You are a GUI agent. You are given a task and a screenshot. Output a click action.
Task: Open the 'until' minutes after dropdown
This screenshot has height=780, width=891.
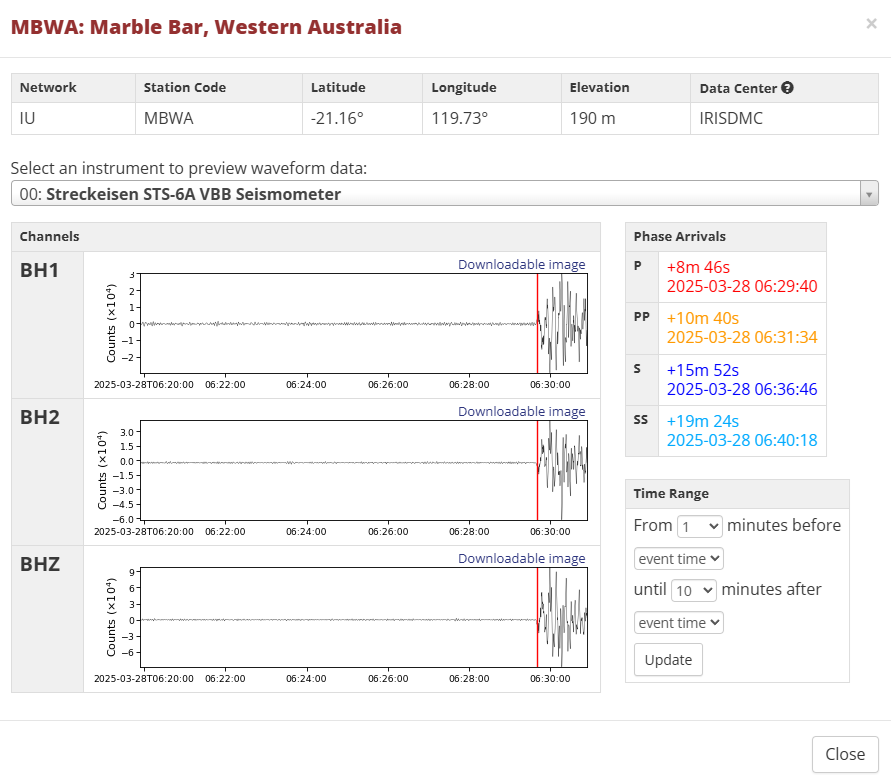pyautogui.click(x=694, y=590)
